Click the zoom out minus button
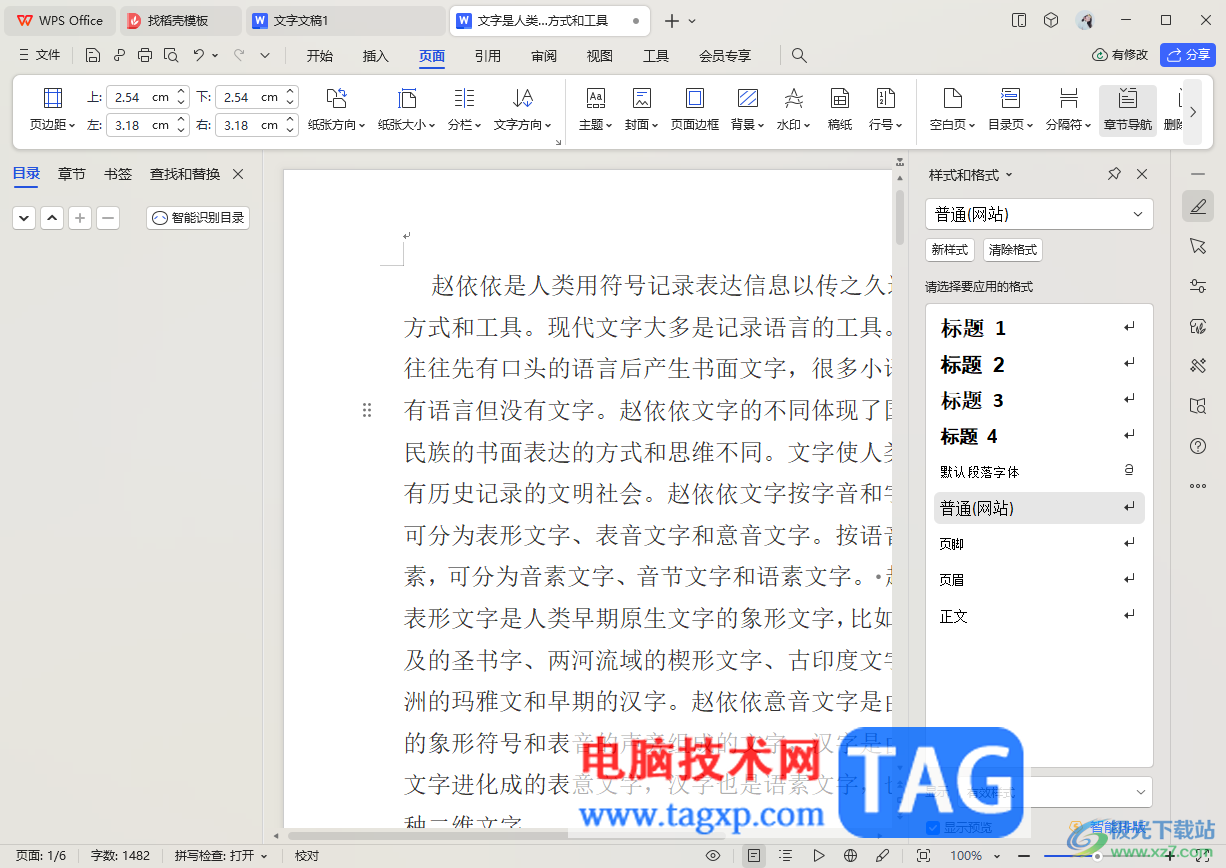This screenshot has width=1226, height=868. pos(1024,856)
